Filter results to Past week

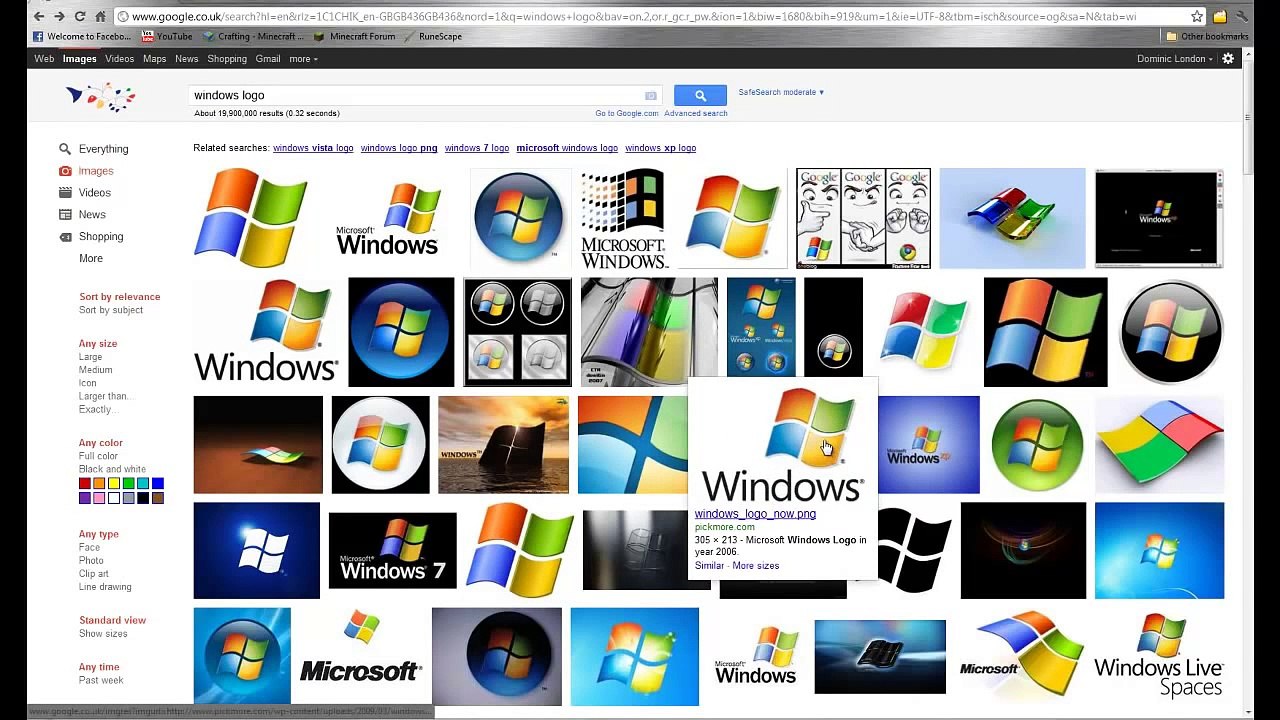point(101,680)
